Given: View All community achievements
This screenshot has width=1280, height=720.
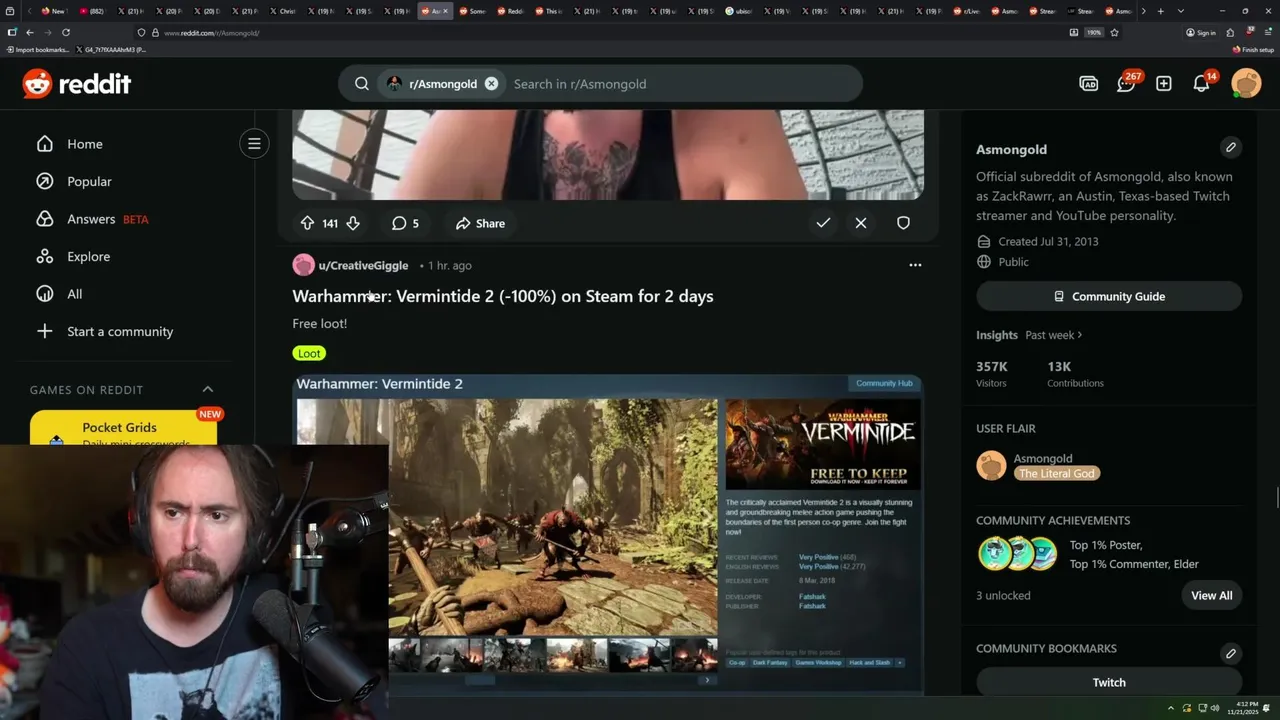Looking at the screenshot, I should 1211,595.
